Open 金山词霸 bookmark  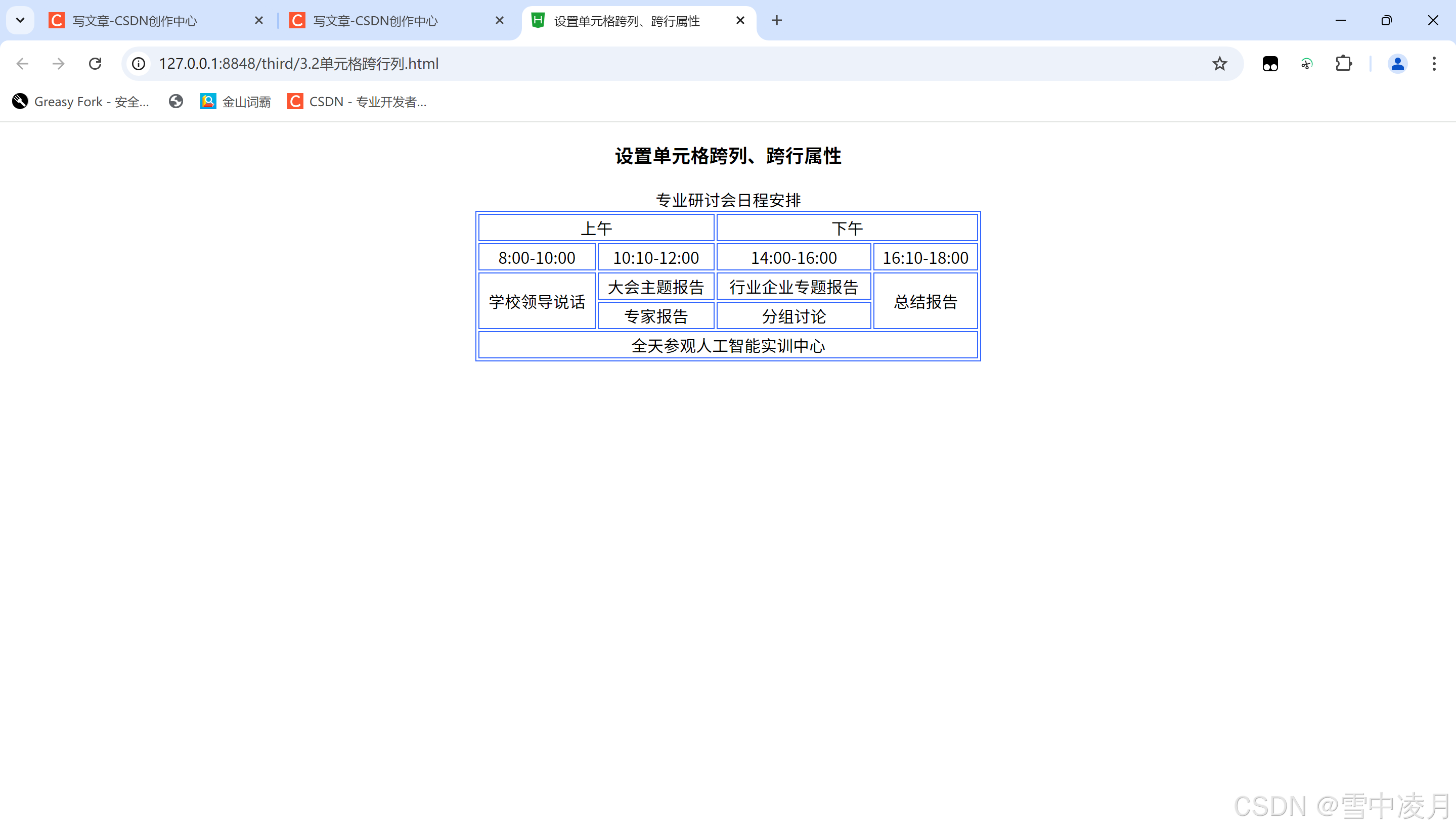(x=235, y=102)
